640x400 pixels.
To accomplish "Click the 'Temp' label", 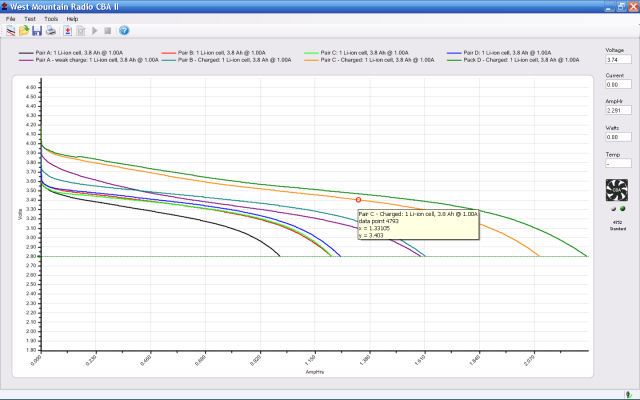I will click(613, 154).
